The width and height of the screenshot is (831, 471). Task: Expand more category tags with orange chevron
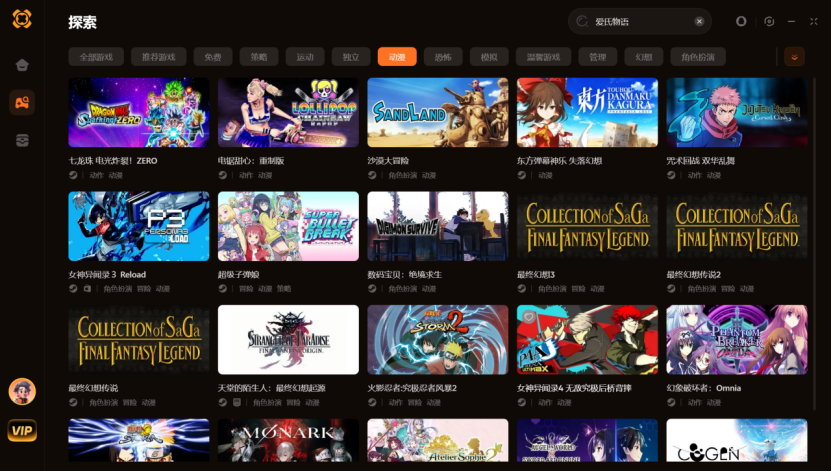(794, 57)
